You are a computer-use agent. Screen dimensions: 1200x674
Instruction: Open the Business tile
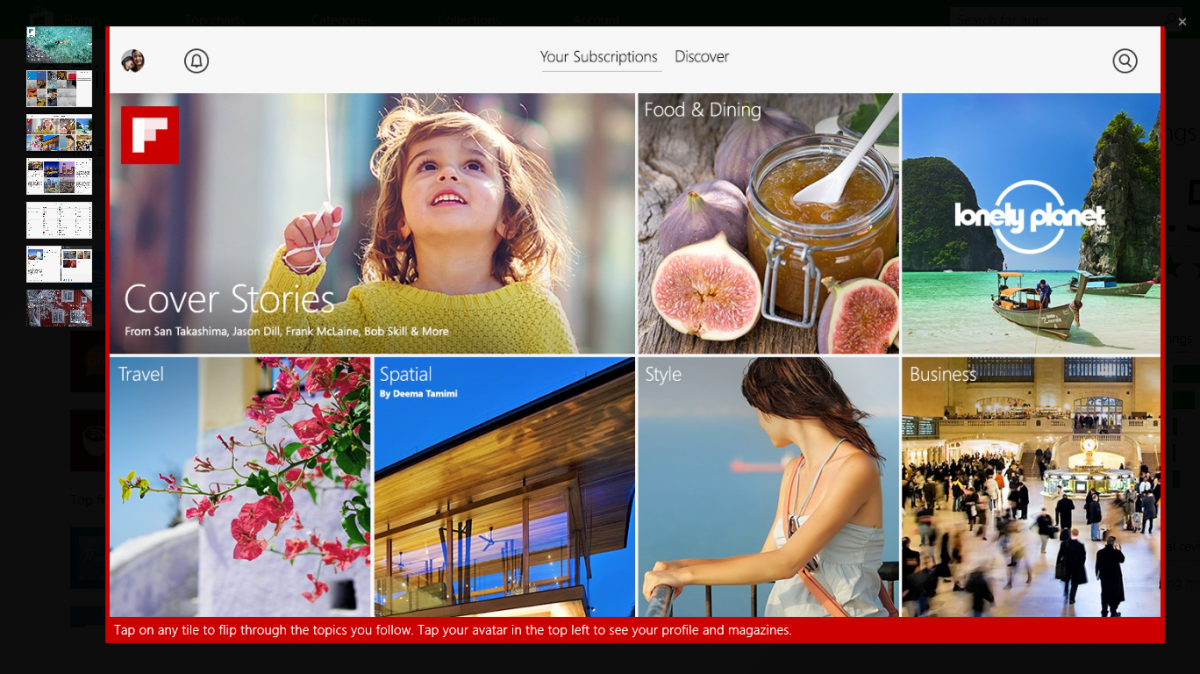pyautogui.click(x=1031, y=487)
